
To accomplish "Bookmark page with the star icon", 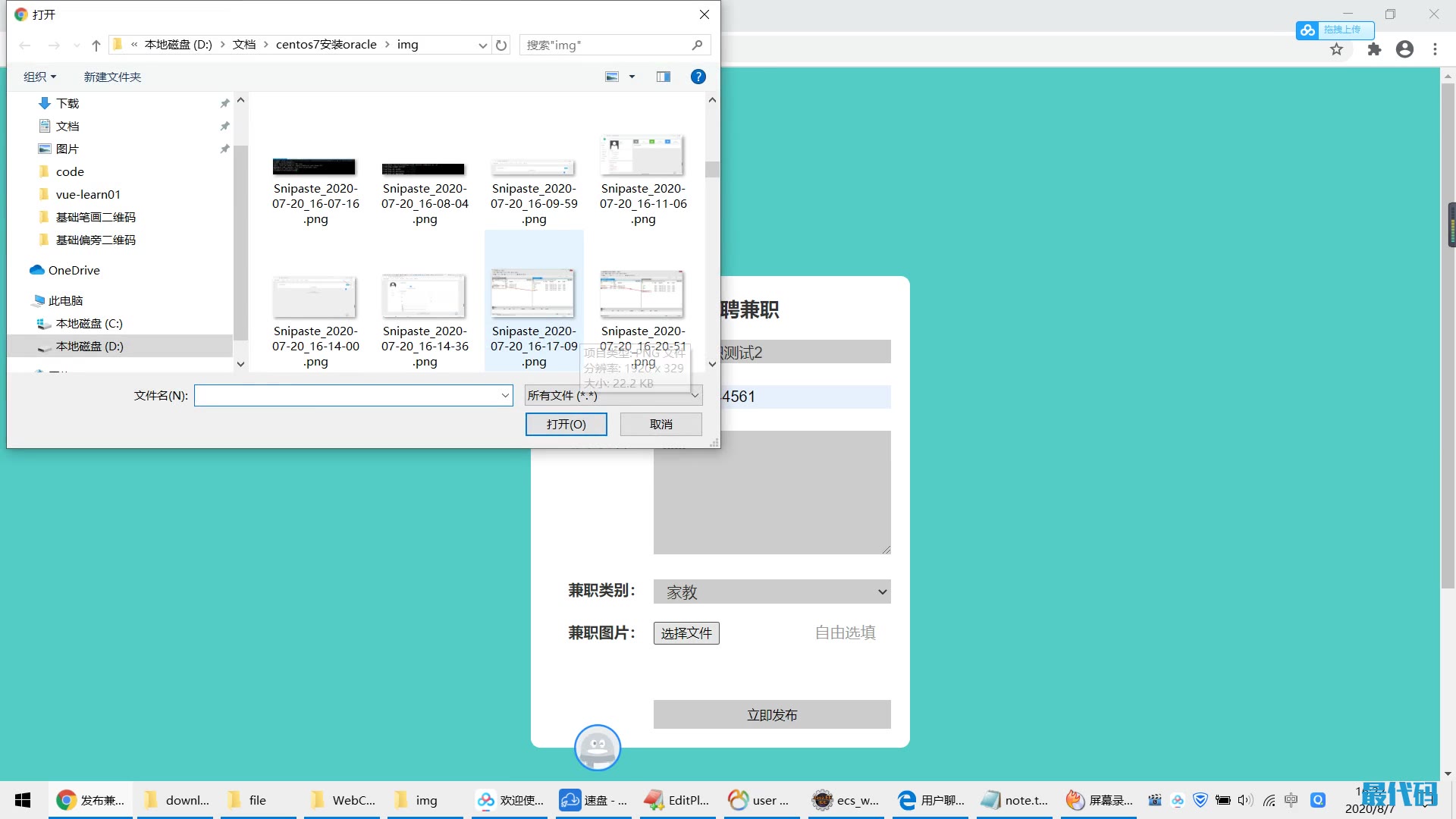I will coord(1336,49).
